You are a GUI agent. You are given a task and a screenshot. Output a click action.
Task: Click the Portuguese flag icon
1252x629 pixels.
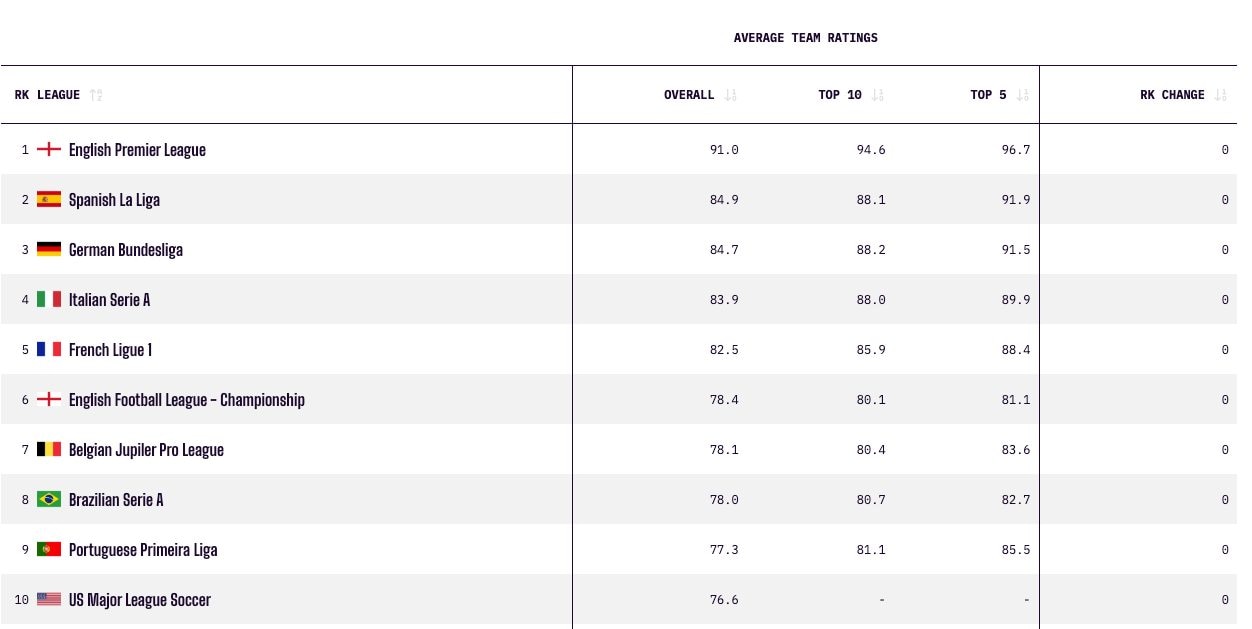coord(49,549)
